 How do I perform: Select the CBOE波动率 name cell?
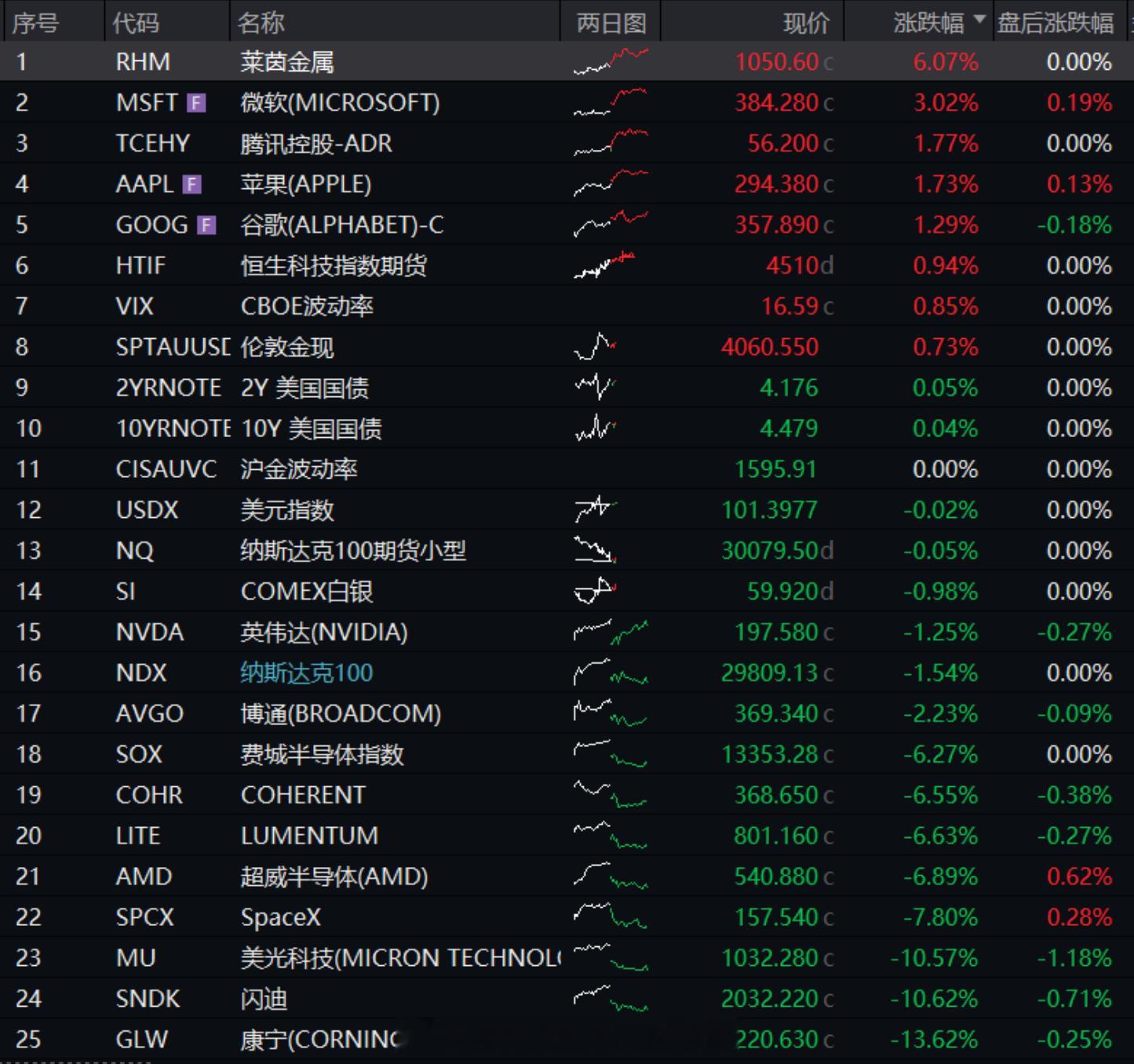coord(307,306)
